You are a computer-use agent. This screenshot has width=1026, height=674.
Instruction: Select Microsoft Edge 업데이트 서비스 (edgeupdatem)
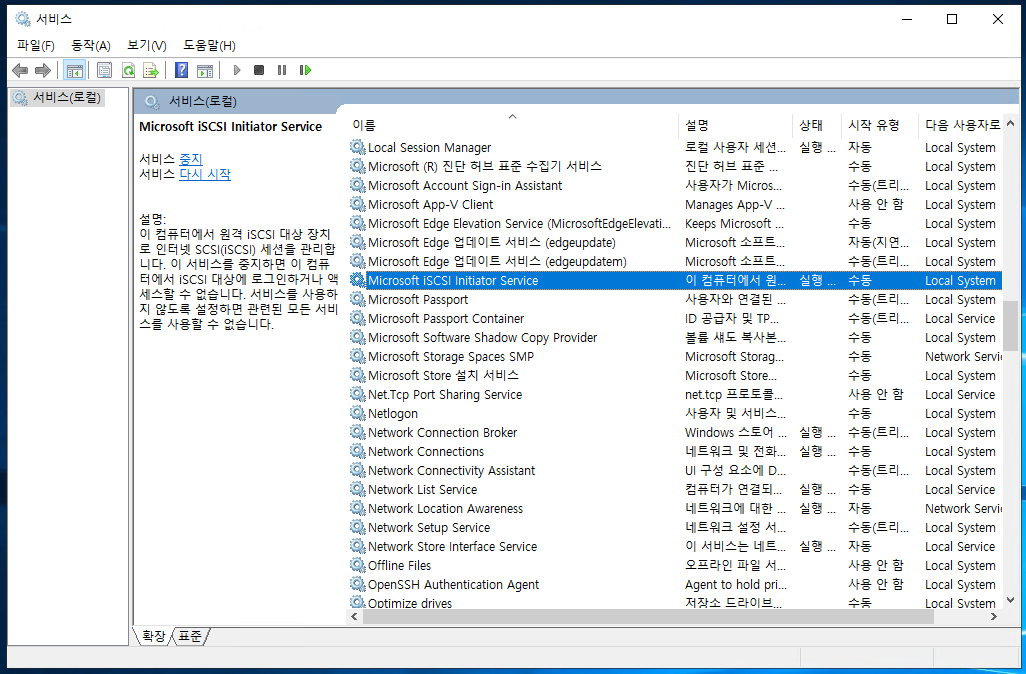675,261
